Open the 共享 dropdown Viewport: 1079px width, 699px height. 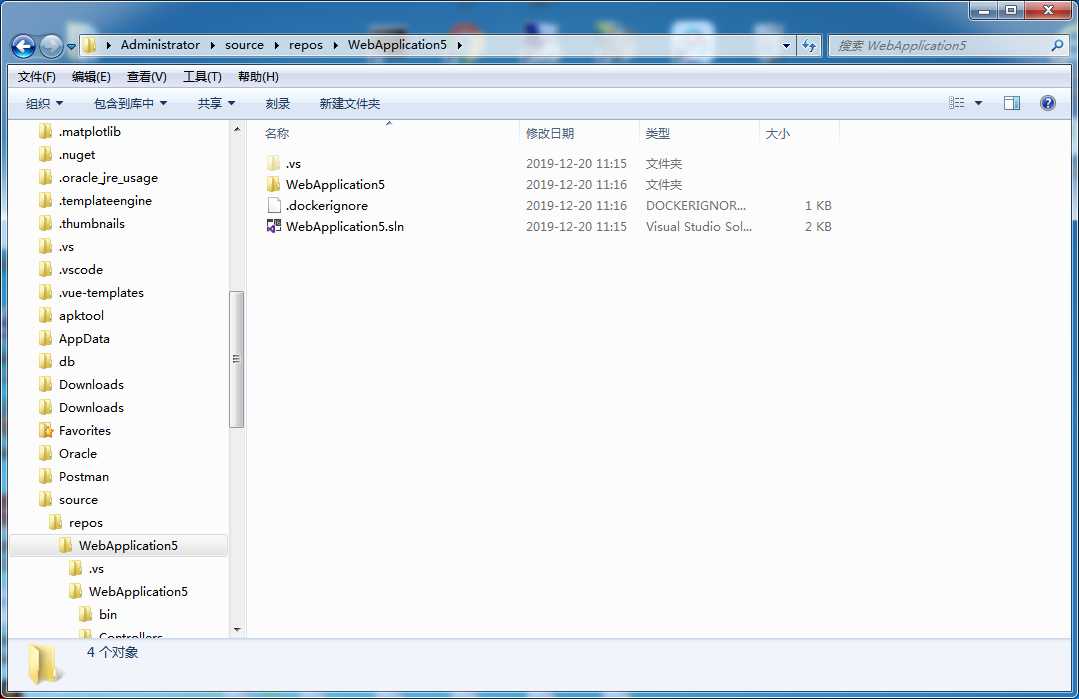216,103
